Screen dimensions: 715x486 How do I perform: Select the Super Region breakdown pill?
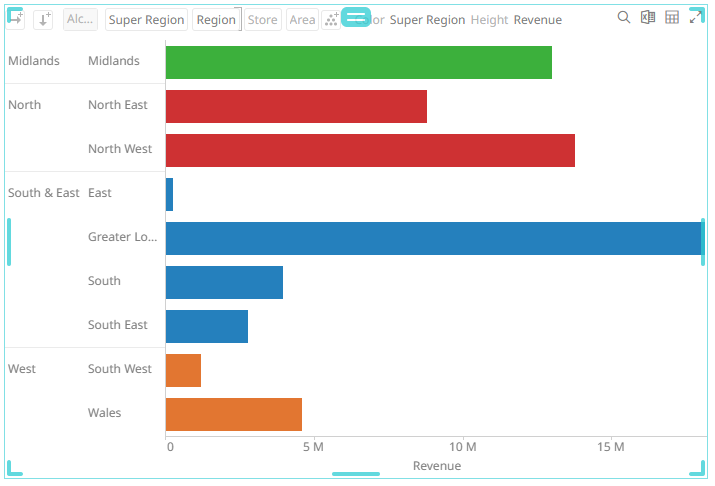click(x=146, y=20)
